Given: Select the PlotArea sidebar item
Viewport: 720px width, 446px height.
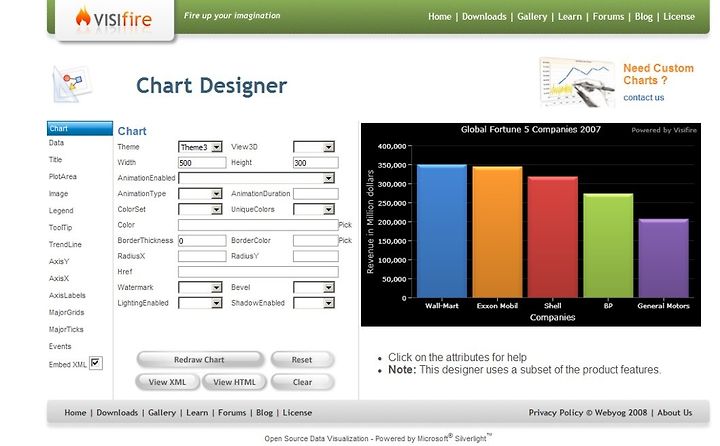Looking at the screenshot, I should point(63,177).
